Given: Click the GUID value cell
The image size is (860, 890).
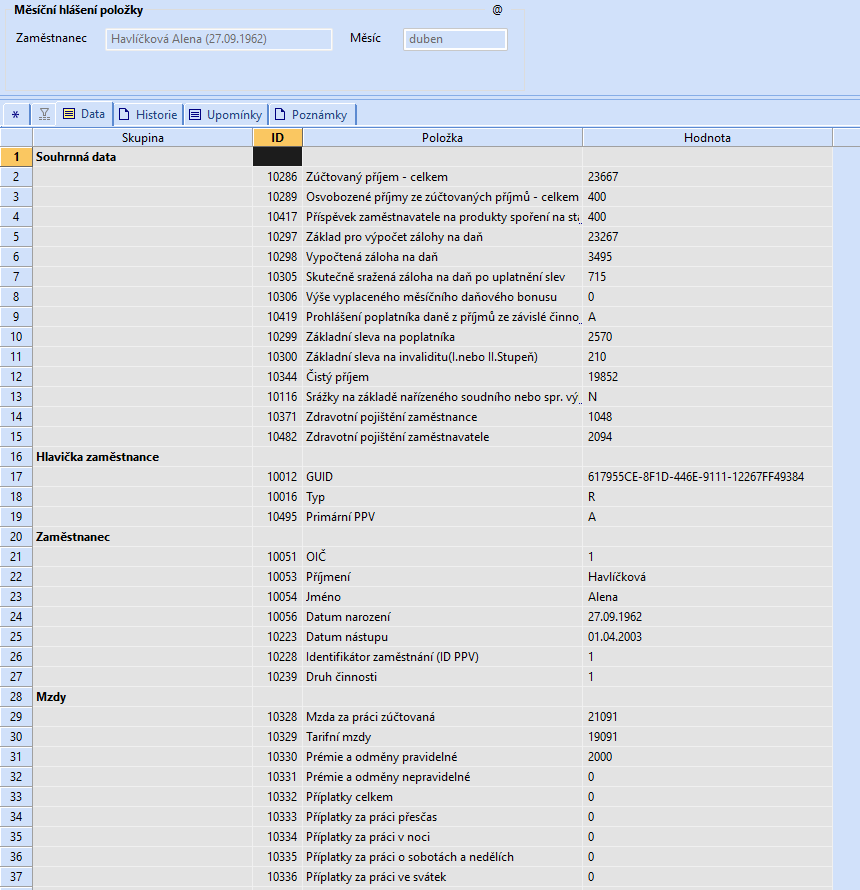Looking at the screenshot, I should click(x=707, y=477).
